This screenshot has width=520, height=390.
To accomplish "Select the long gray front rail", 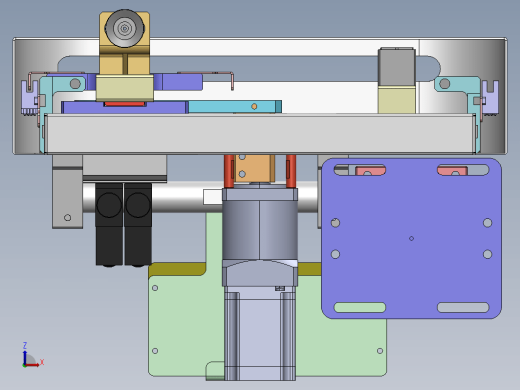I will pos(260,134).
